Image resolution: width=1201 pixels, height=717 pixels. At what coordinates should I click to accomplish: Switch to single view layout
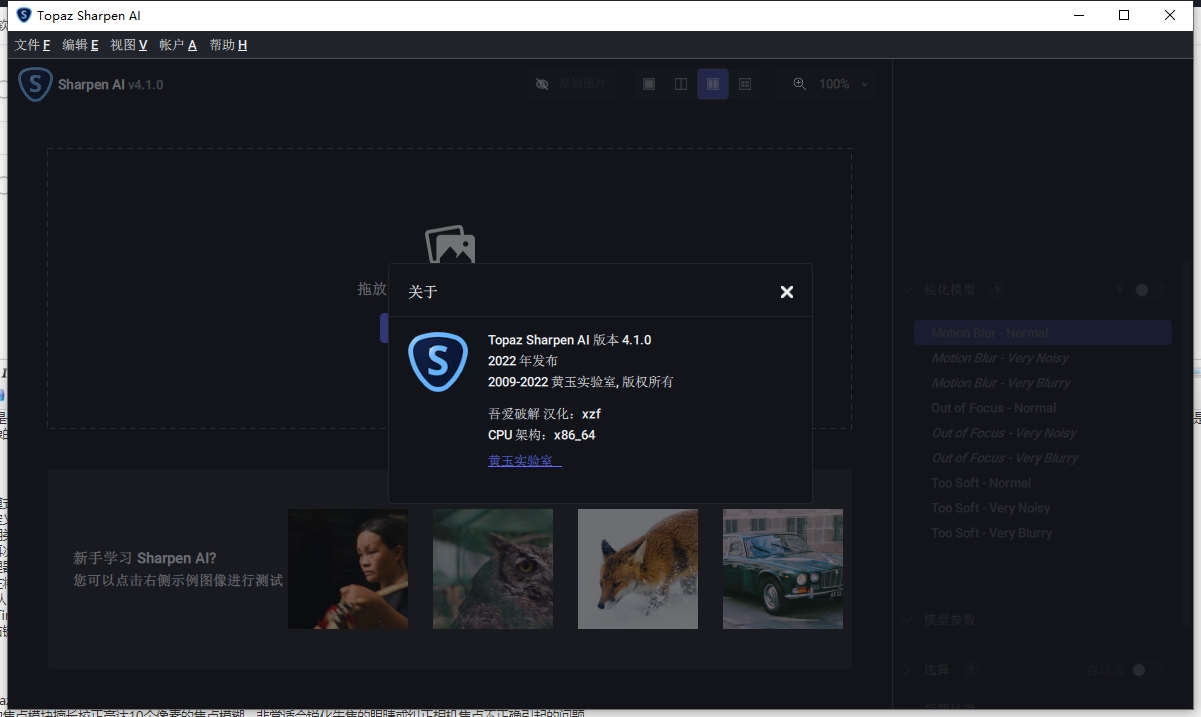(x=649, y=84)
